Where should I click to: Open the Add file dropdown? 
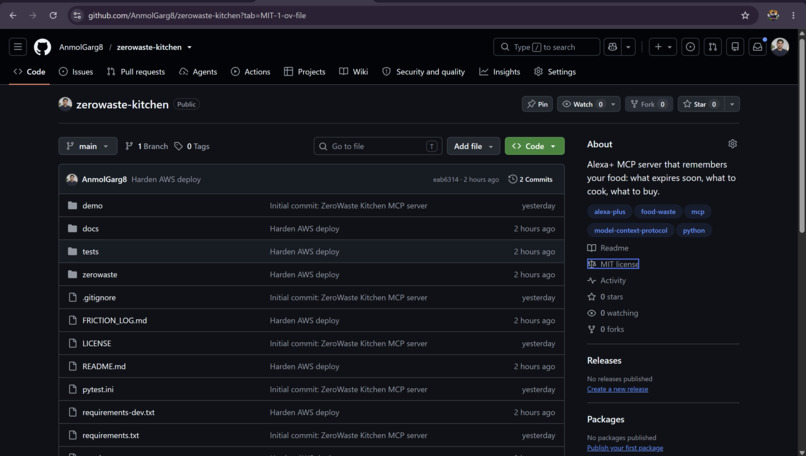tap(473, 146)
